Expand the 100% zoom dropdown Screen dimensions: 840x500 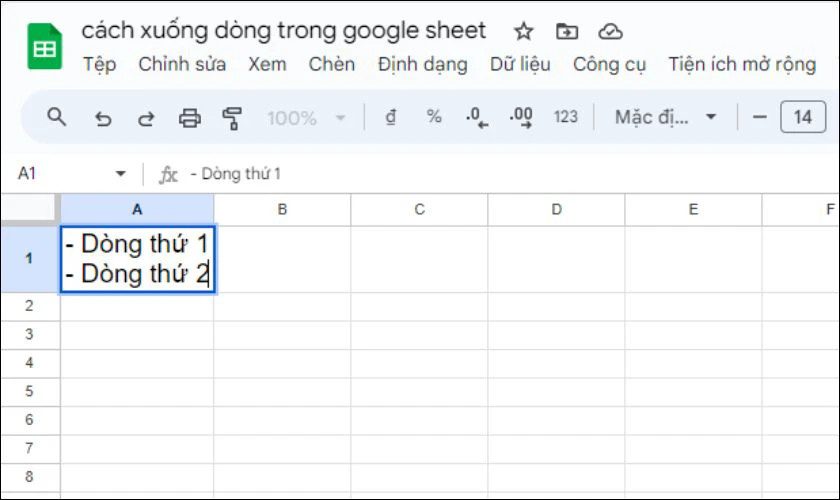[307, 118]
